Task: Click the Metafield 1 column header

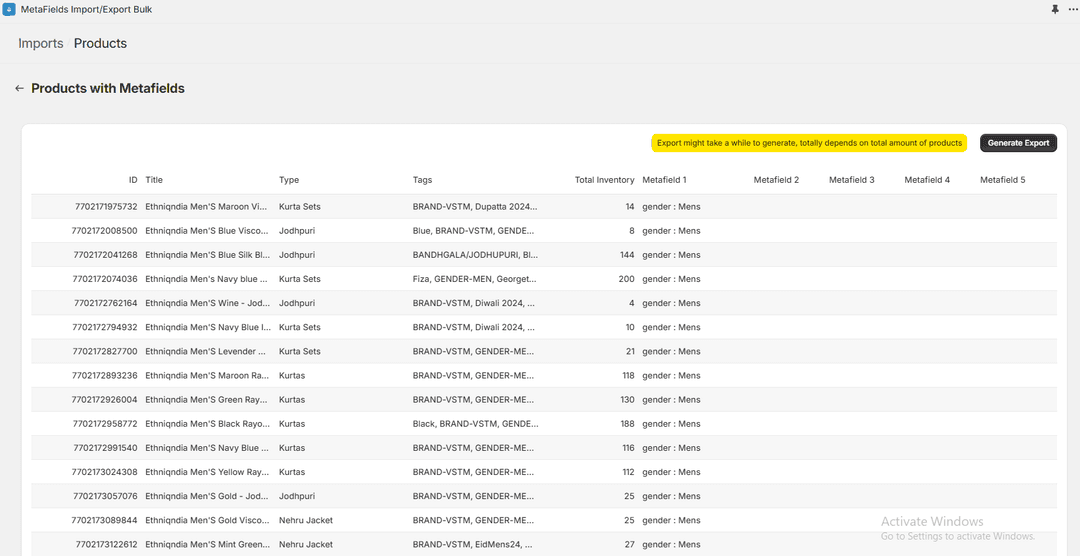Action: pos(665,180)
